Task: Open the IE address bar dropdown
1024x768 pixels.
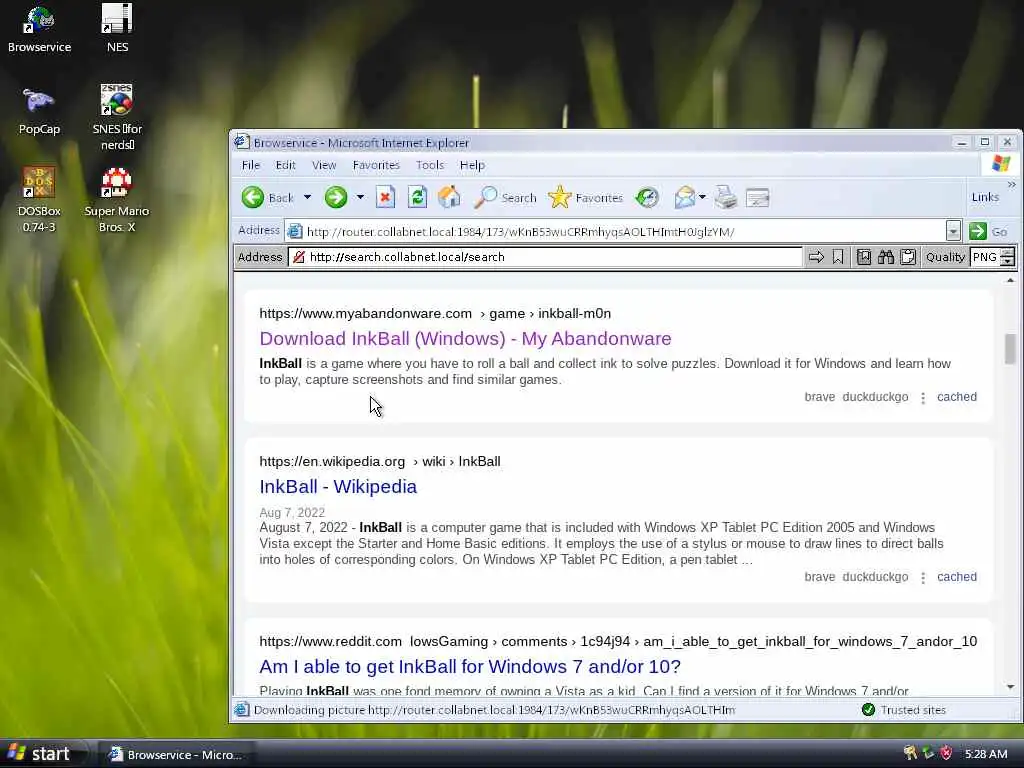Action: tap(953, 231)
